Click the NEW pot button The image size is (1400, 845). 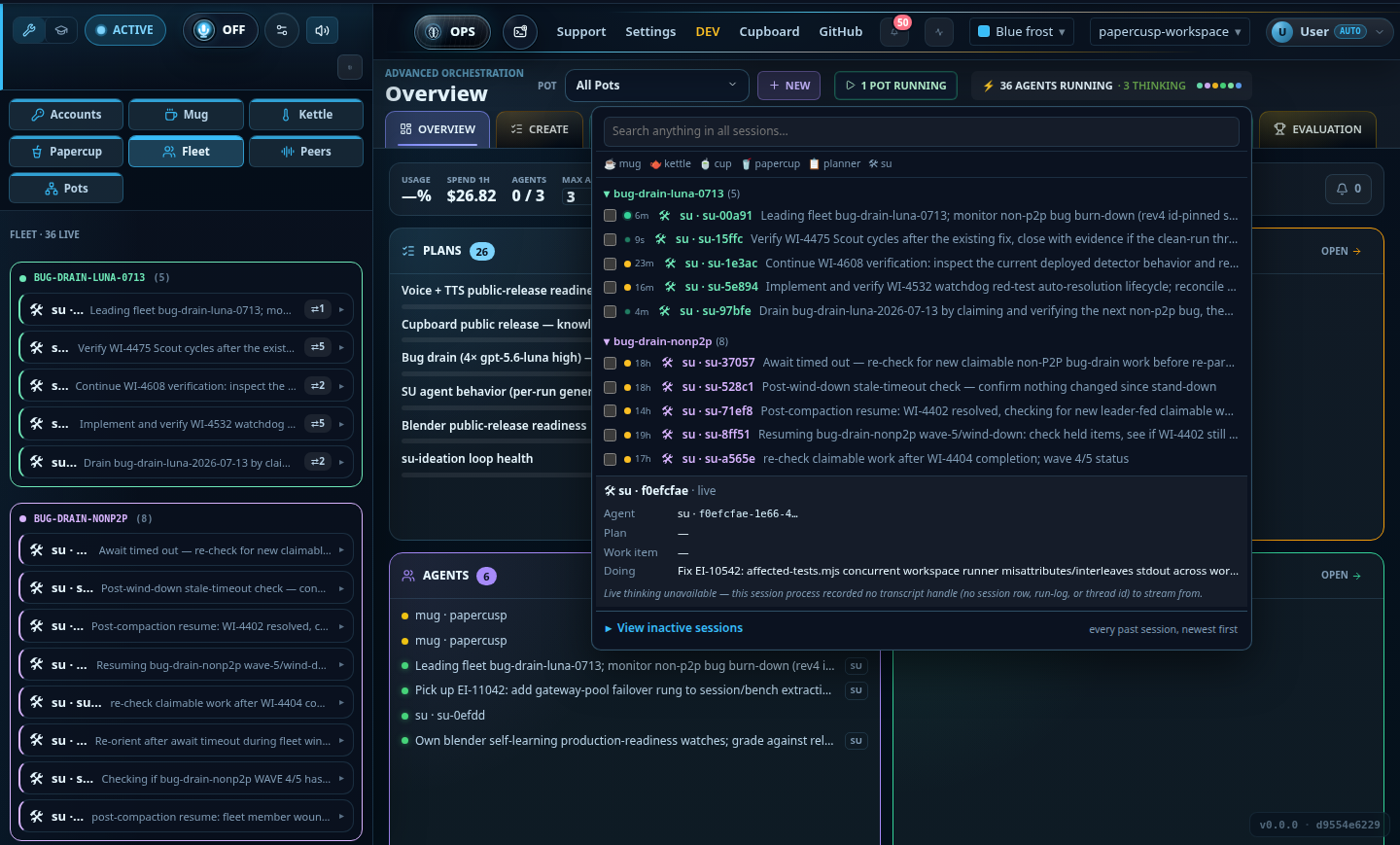[789, 86]
